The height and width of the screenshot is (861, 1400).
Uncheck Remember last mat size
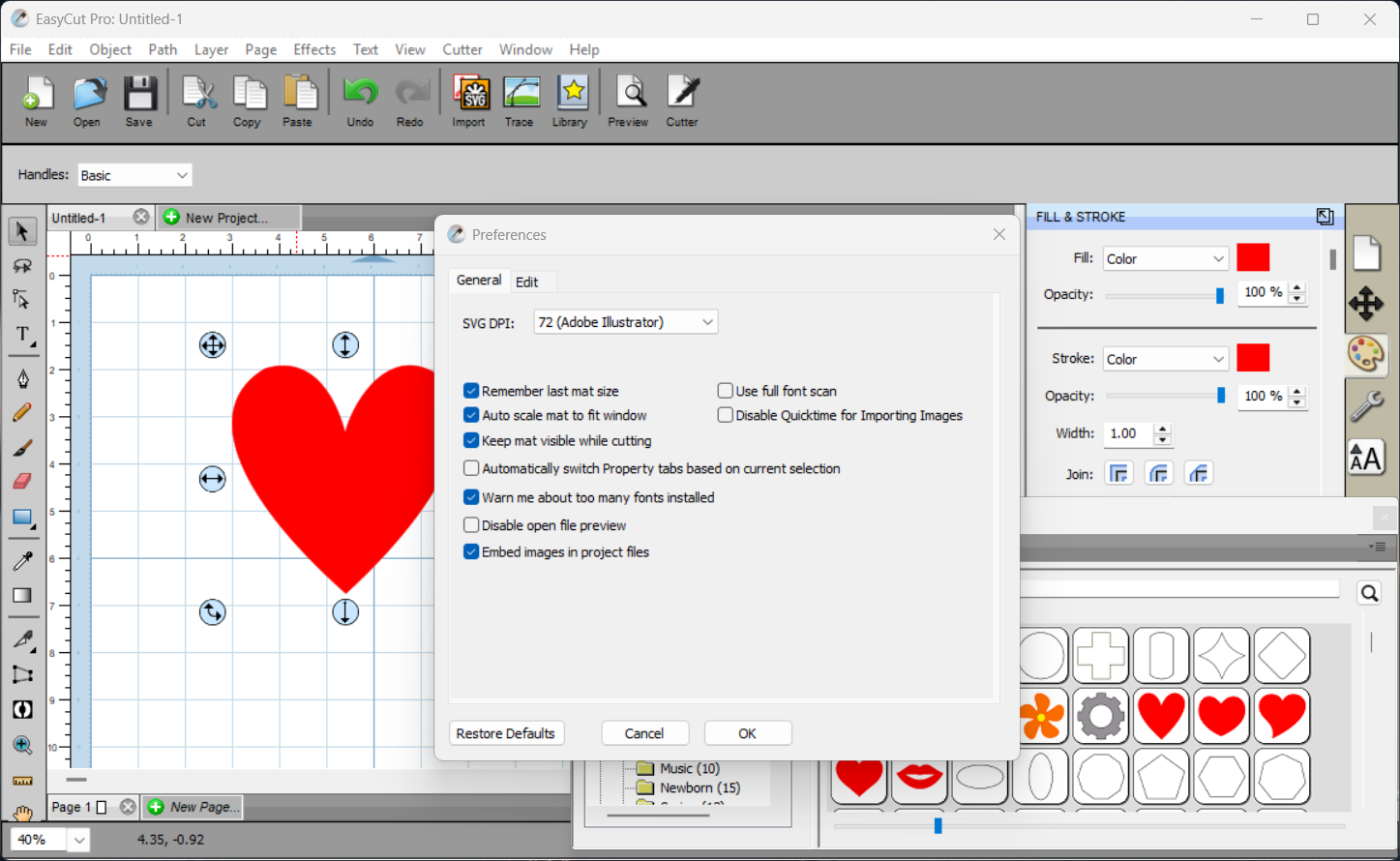pos(471,391)
